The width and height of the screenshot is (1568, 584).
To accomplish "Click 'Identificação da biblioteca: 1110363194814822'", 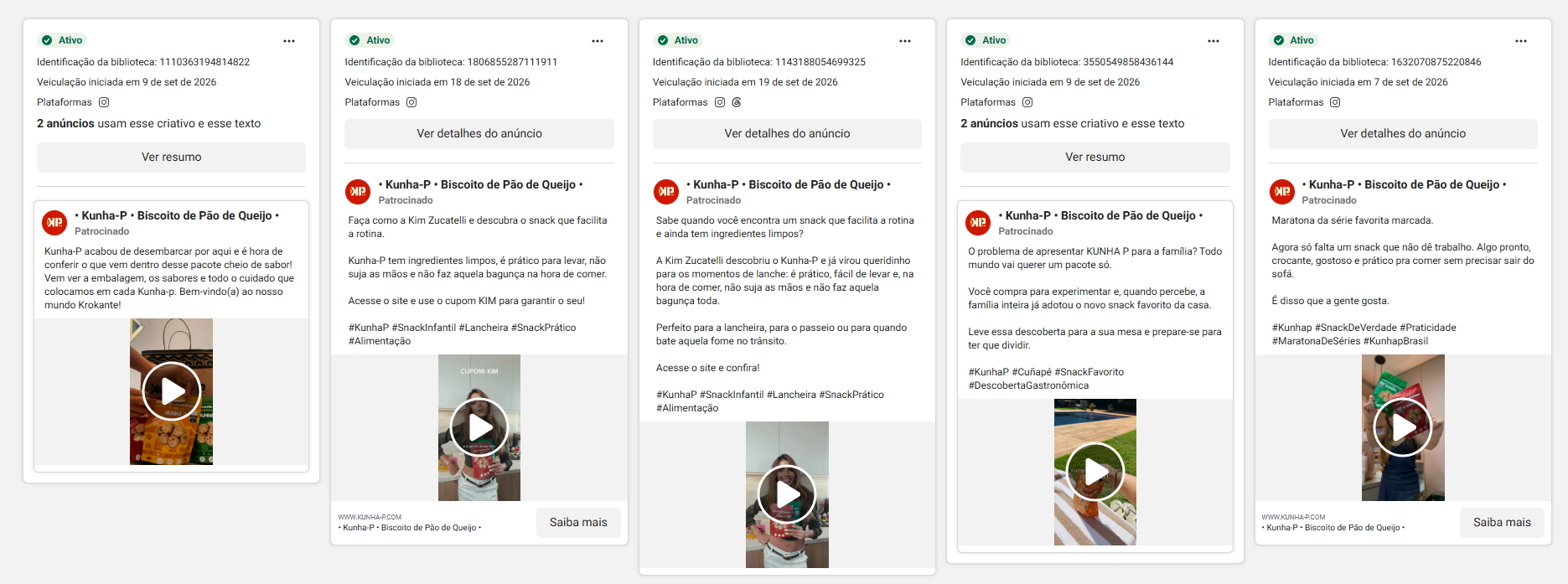I will pyautogui.click(x=143, y=62).
